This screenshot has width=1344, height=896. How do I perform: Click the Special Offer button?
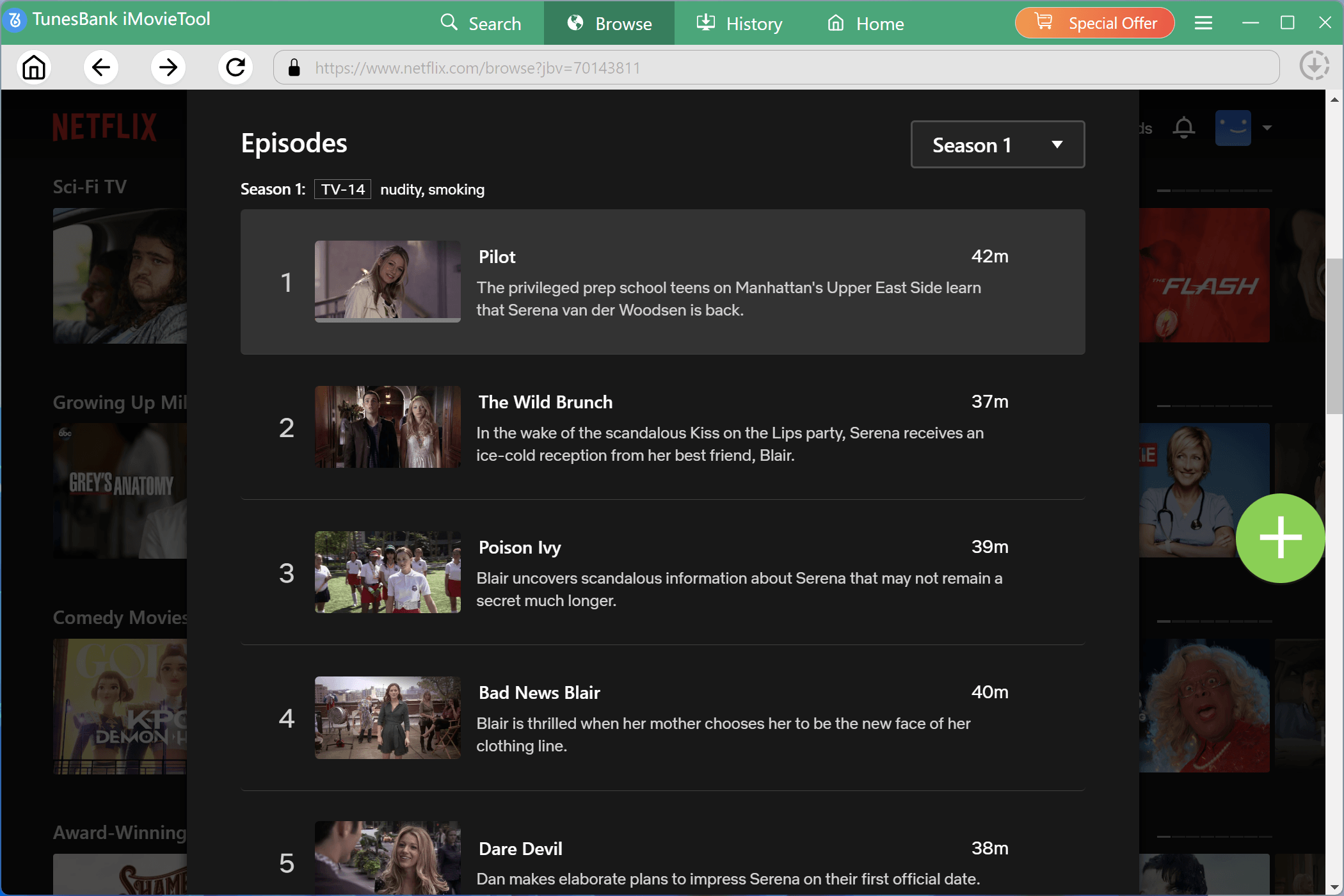(1095, 23)
